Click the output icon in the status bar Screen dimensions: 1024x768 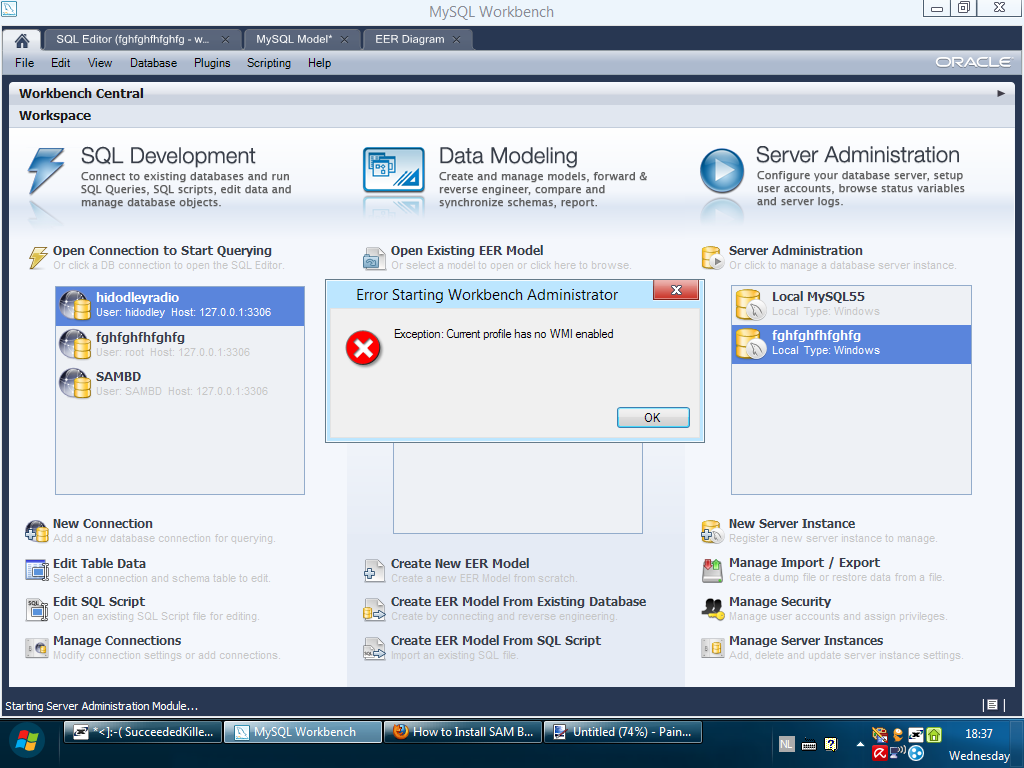(992, 705)
